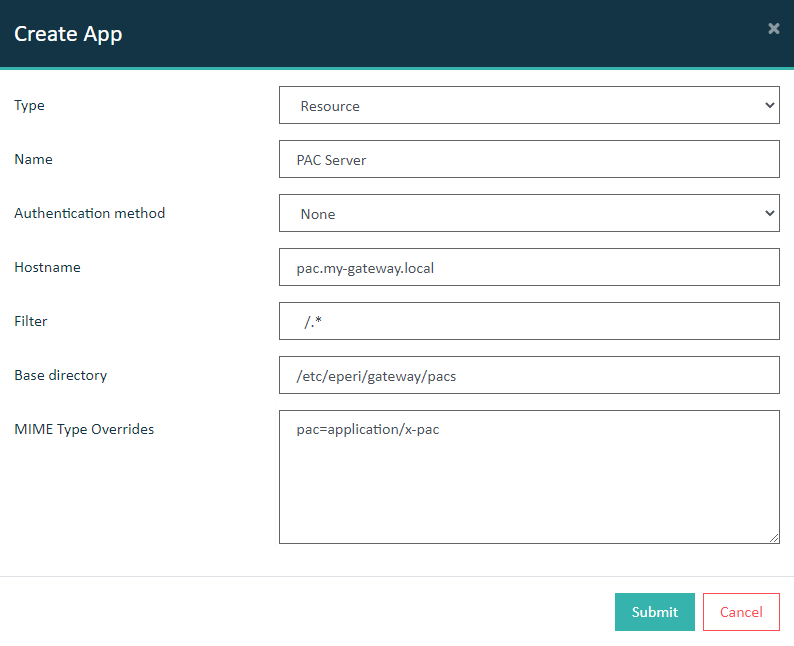Screen dimensions: 794x646
Task: Click the Type label
Action: [29, 106]
